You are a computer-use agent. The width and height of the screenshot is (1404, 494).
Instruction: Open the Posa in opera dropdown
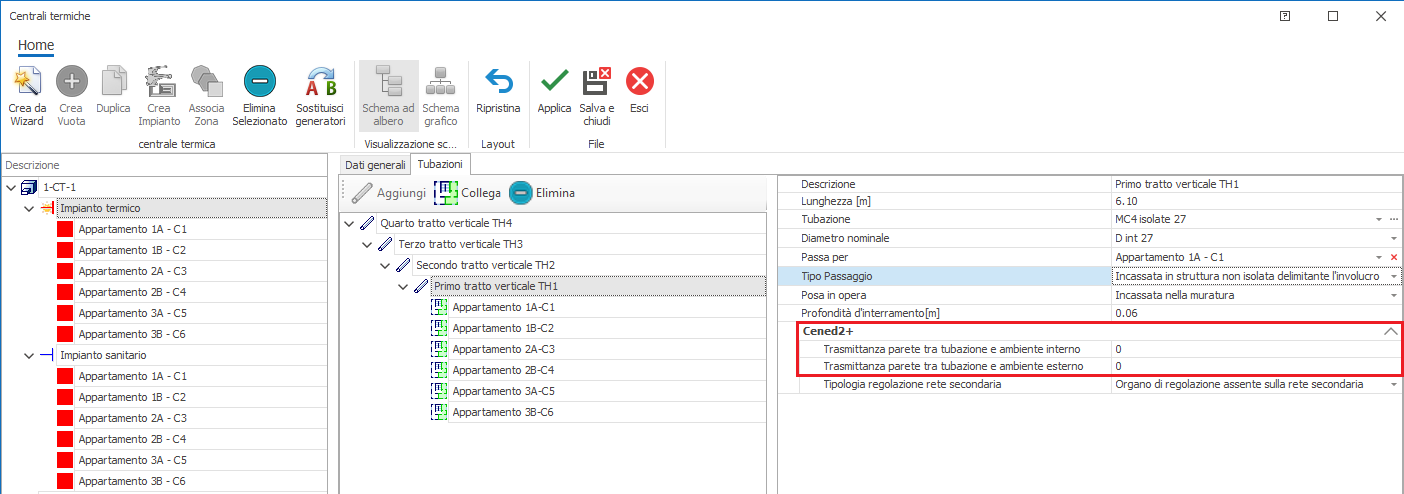[1393, 295]
